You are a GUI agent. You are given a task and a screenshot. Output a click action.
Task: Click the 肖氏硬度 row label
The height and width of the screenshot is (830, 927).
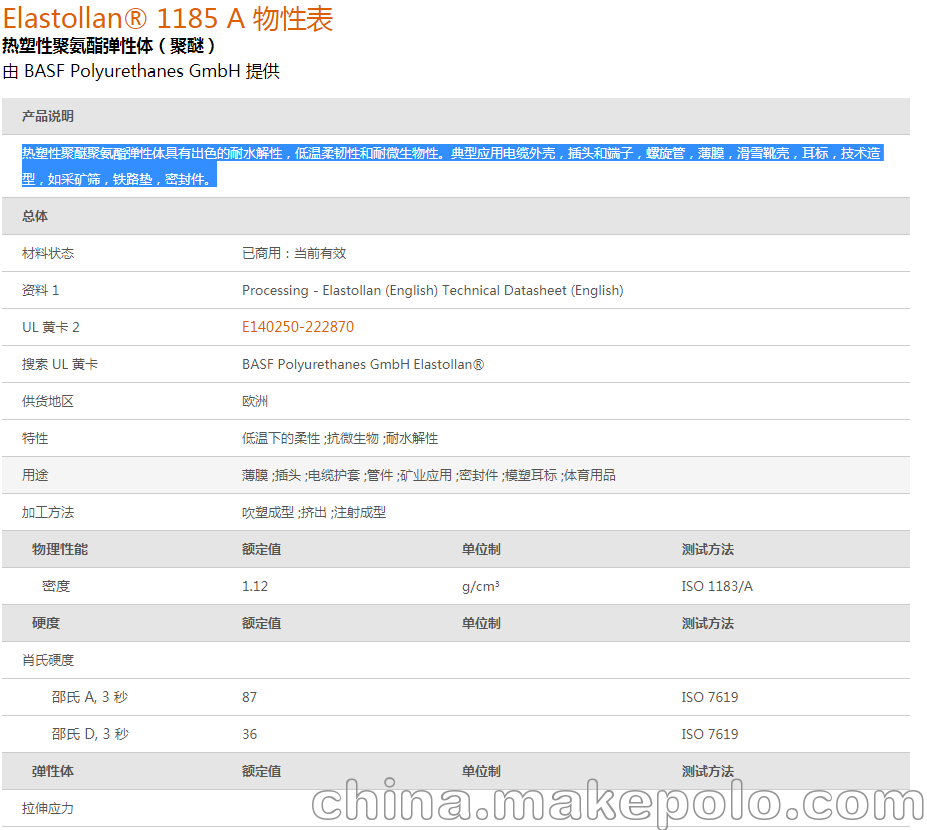pyautogui.click(x=48, y=660)
